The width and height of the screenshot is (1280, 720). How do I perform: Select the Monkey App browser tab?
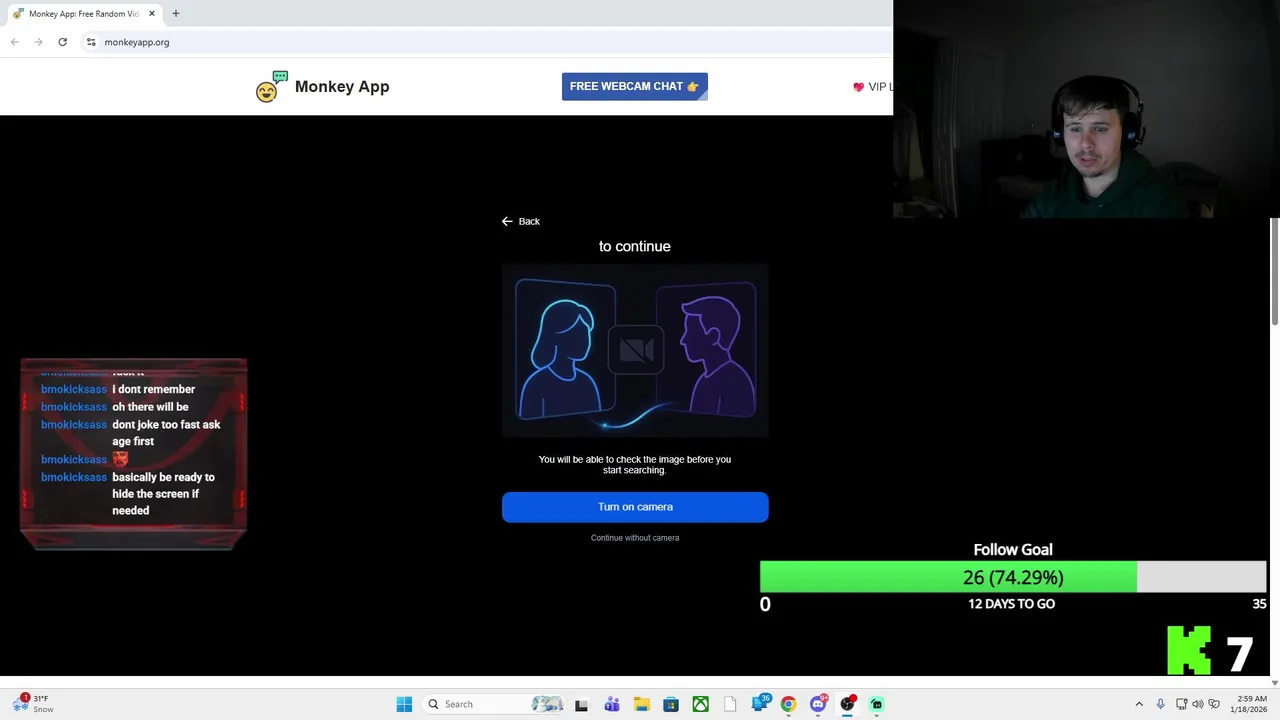84,14
